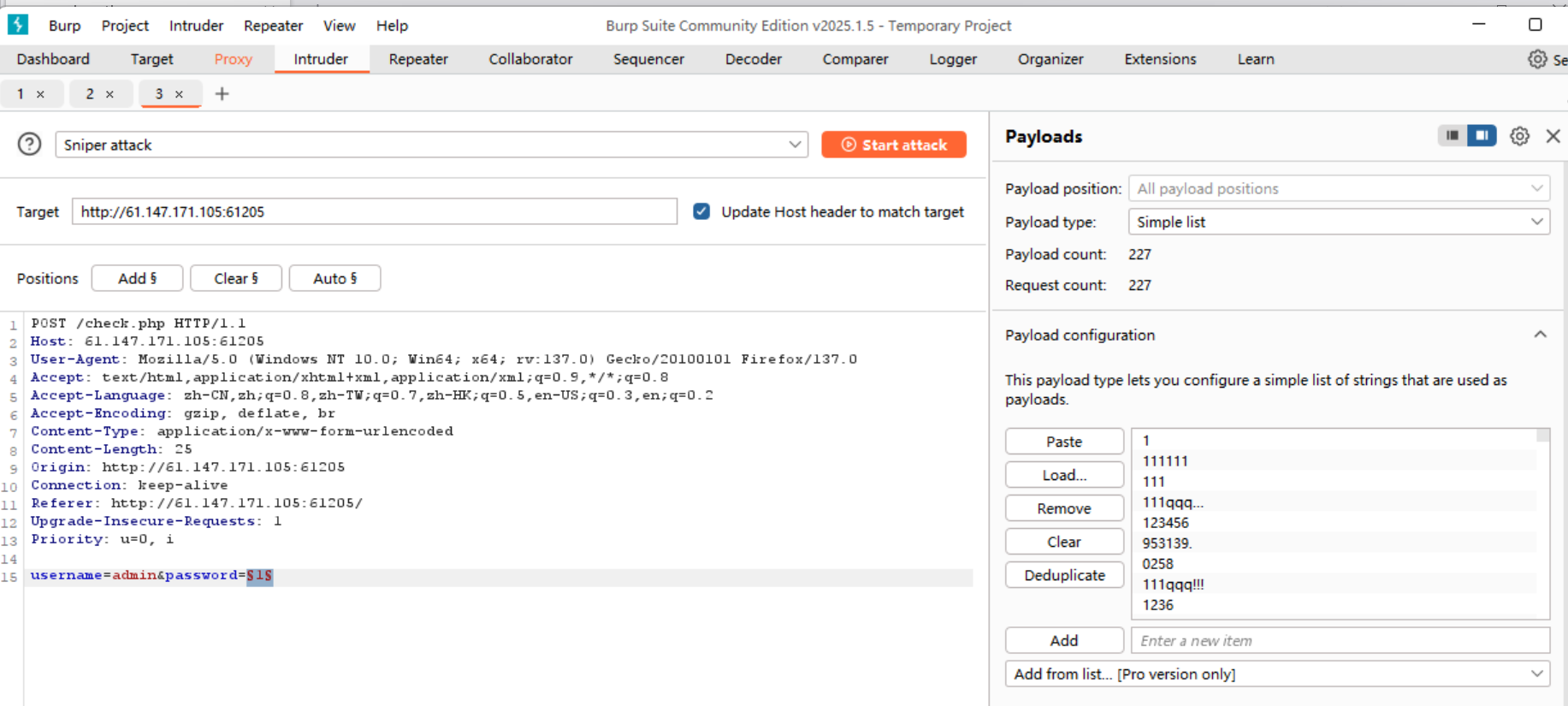Image resolution: width=1568 pixels, height=706 pixels.
Task: Close Intruder tab 3
Action: point(179,94)
